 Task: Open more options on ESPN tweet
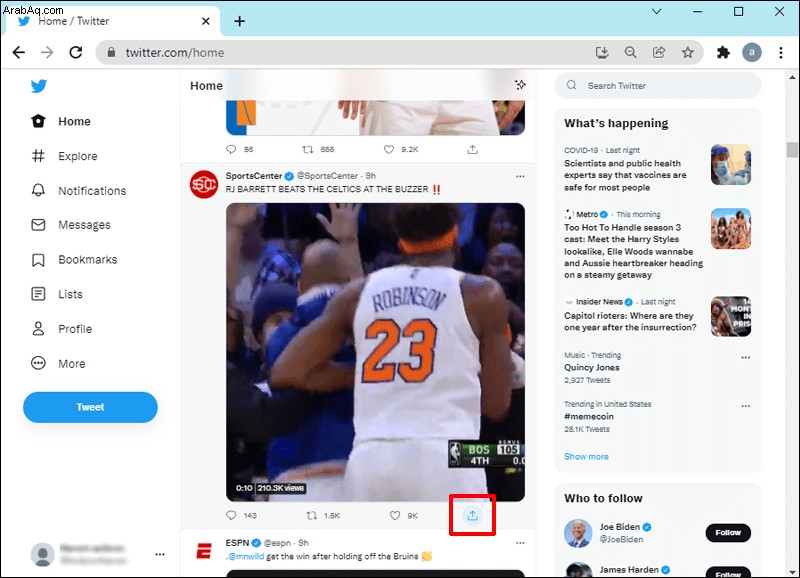click(520, 543)
